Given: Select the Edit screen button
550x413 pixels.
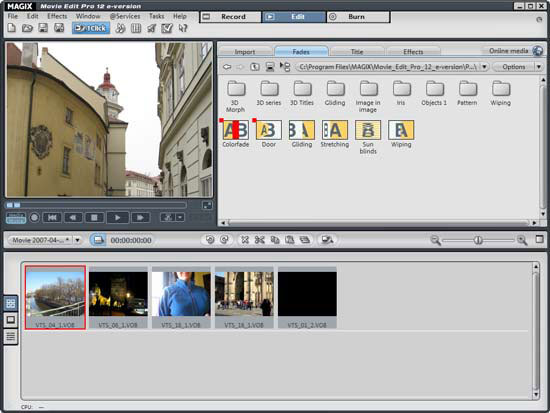Looking at the screenshot, I should pyautogui.click(x=294, y=16).
